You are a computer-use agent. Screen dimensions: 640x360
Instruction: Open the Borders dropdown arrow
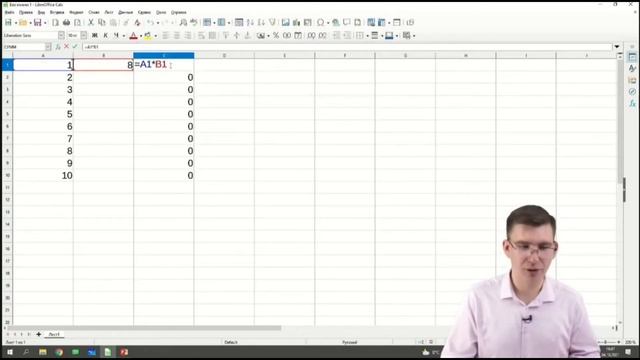tap(367, 36)
